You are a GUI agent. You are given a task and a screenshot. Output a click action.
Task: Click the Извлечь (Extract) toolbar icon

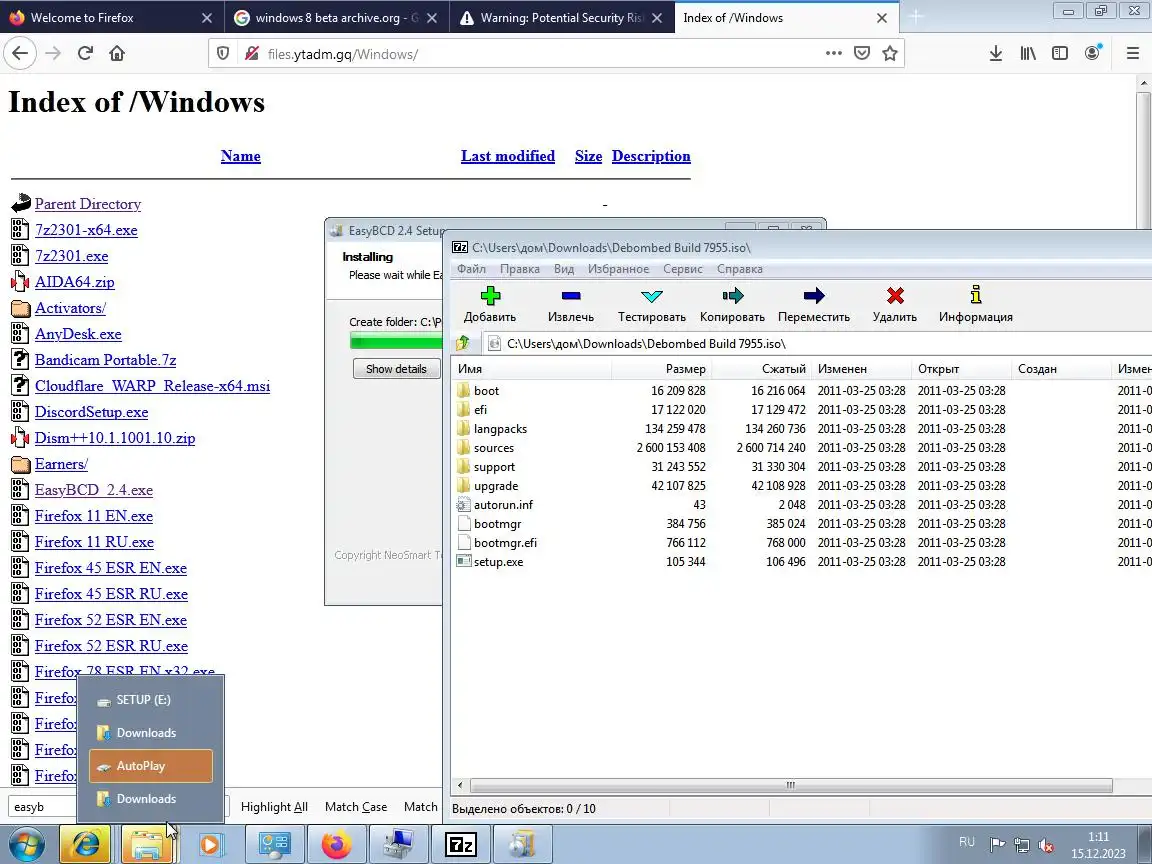(x=571, y=296)
